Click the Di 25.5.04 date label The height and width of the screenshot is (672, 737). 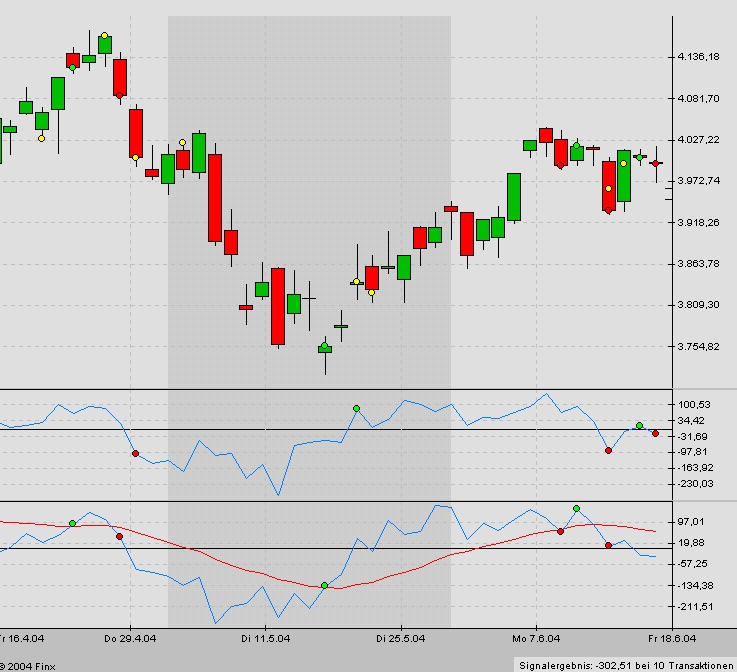400,639
